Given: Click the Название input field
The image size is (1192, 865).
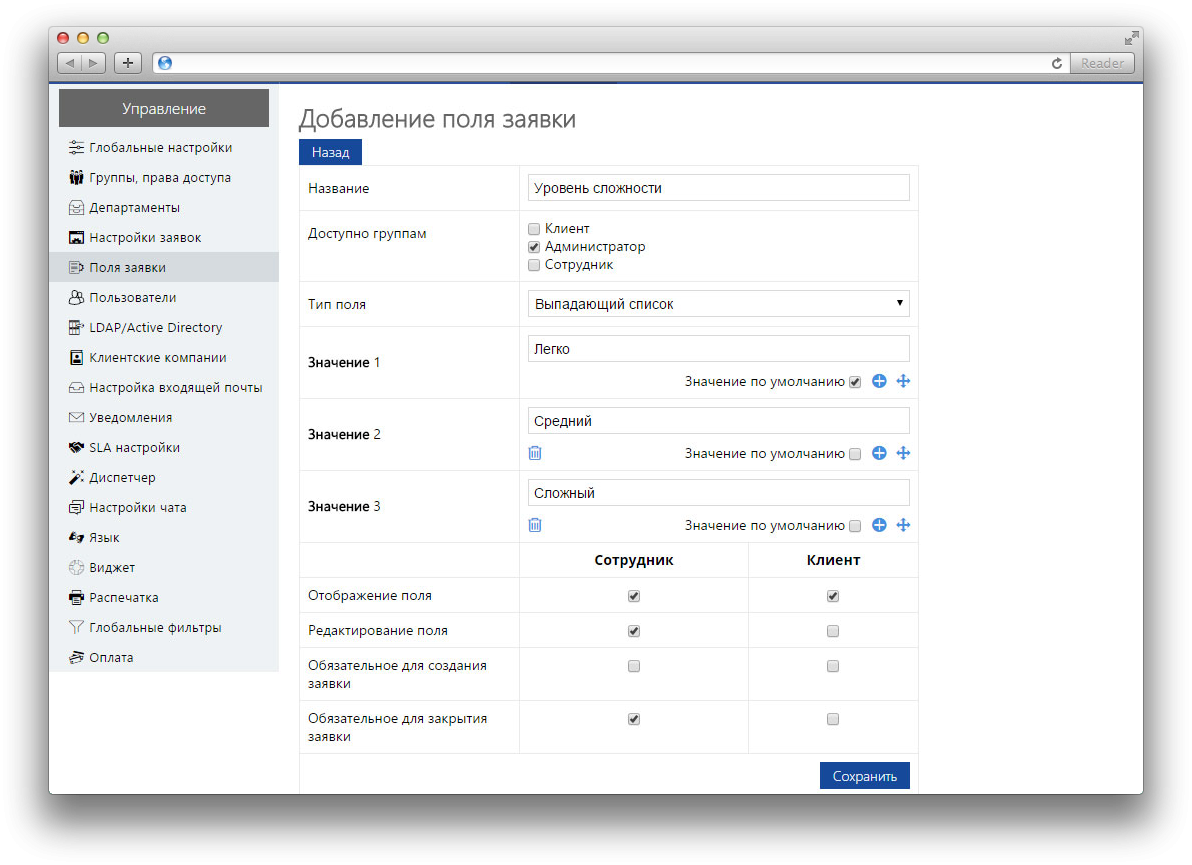Looking at the screenshot, I should click(718, 188).
